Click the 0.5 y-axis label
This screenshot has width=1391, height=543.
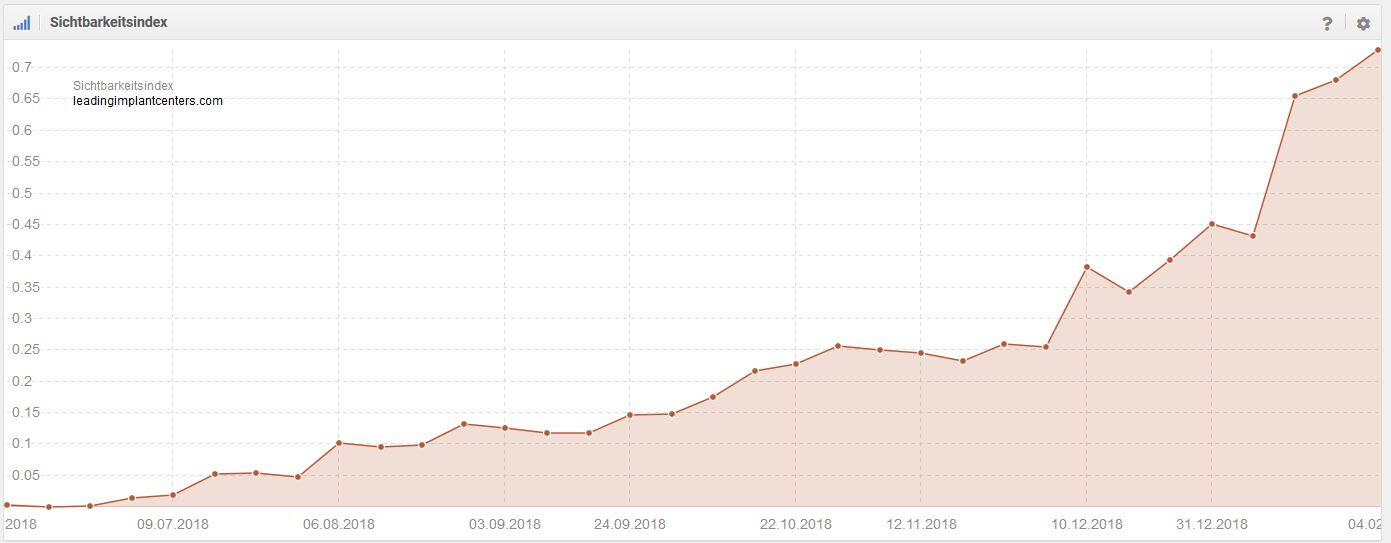(x=22, y=193)
